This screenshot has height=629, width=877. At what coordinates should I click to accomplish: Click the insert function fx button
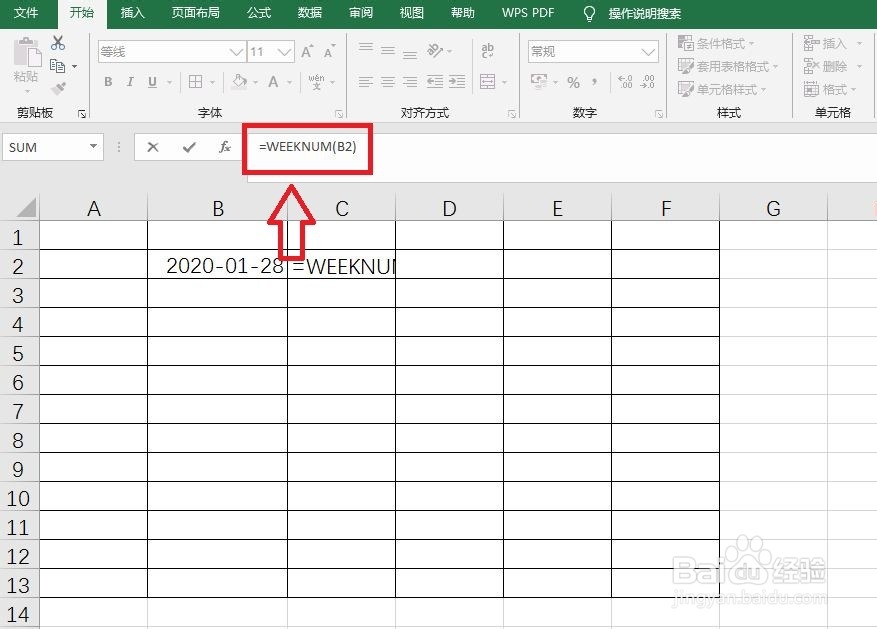(224, 147)
